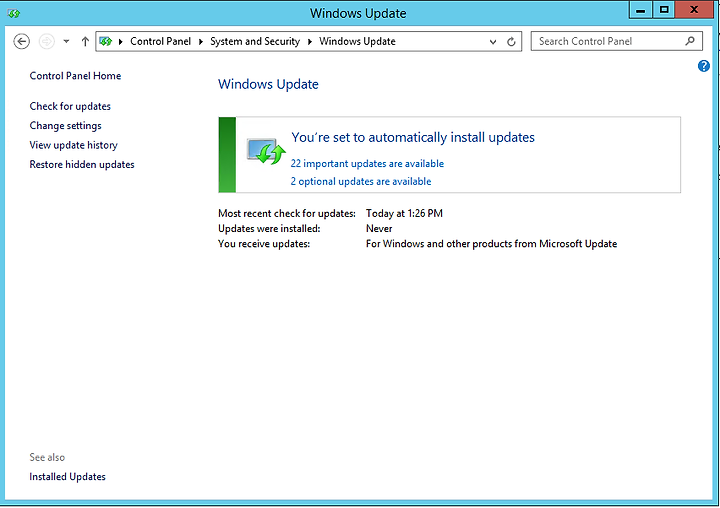720x508 pixels.
Task: Click "You receive updates:" label
Action: 264,244
